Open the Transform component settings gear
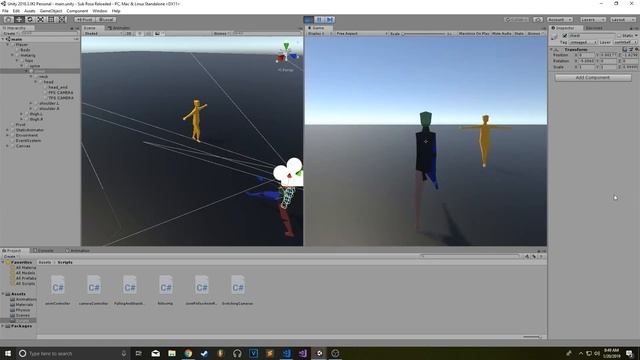The width and height of the screenshot is (640, 360). tap(636, 49)
